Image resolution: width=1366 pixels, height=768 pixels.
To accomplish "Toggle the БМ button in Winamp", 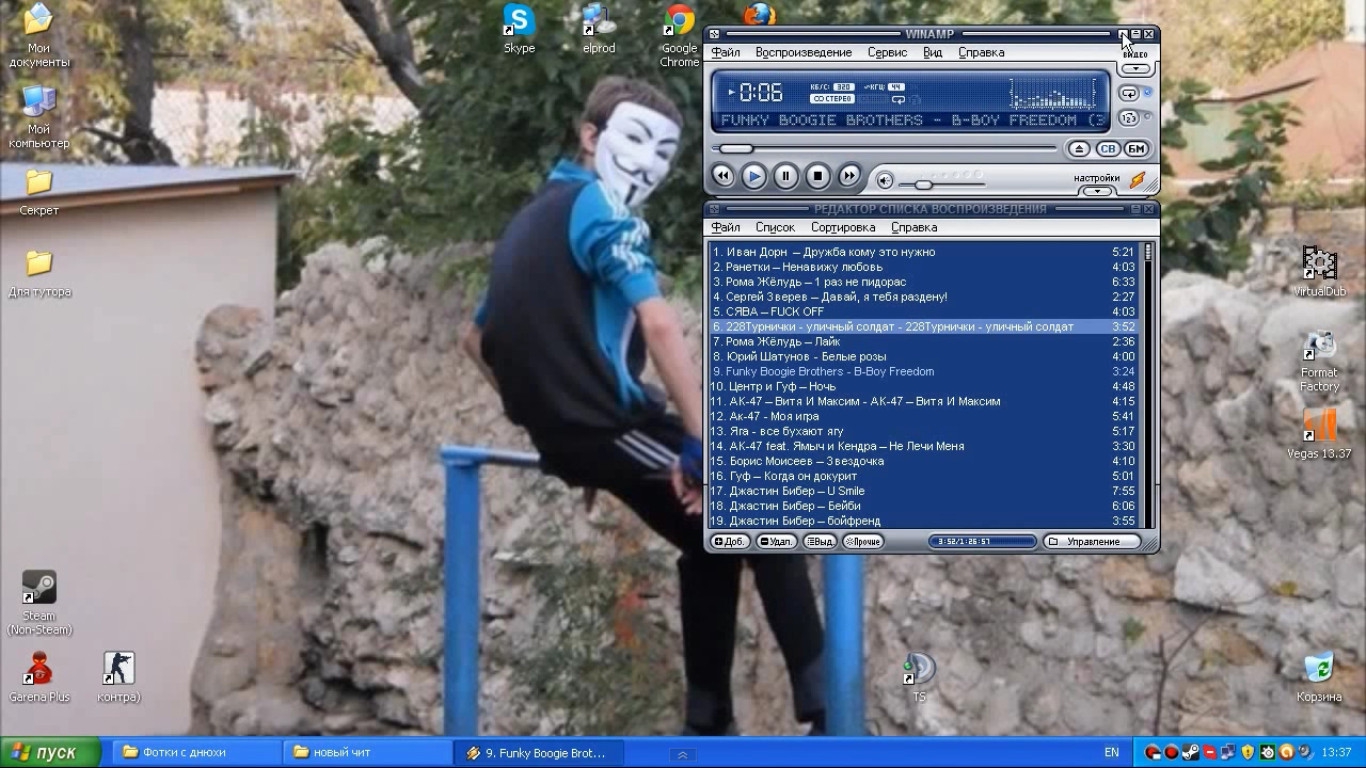I will click(x=1136, y=149).
